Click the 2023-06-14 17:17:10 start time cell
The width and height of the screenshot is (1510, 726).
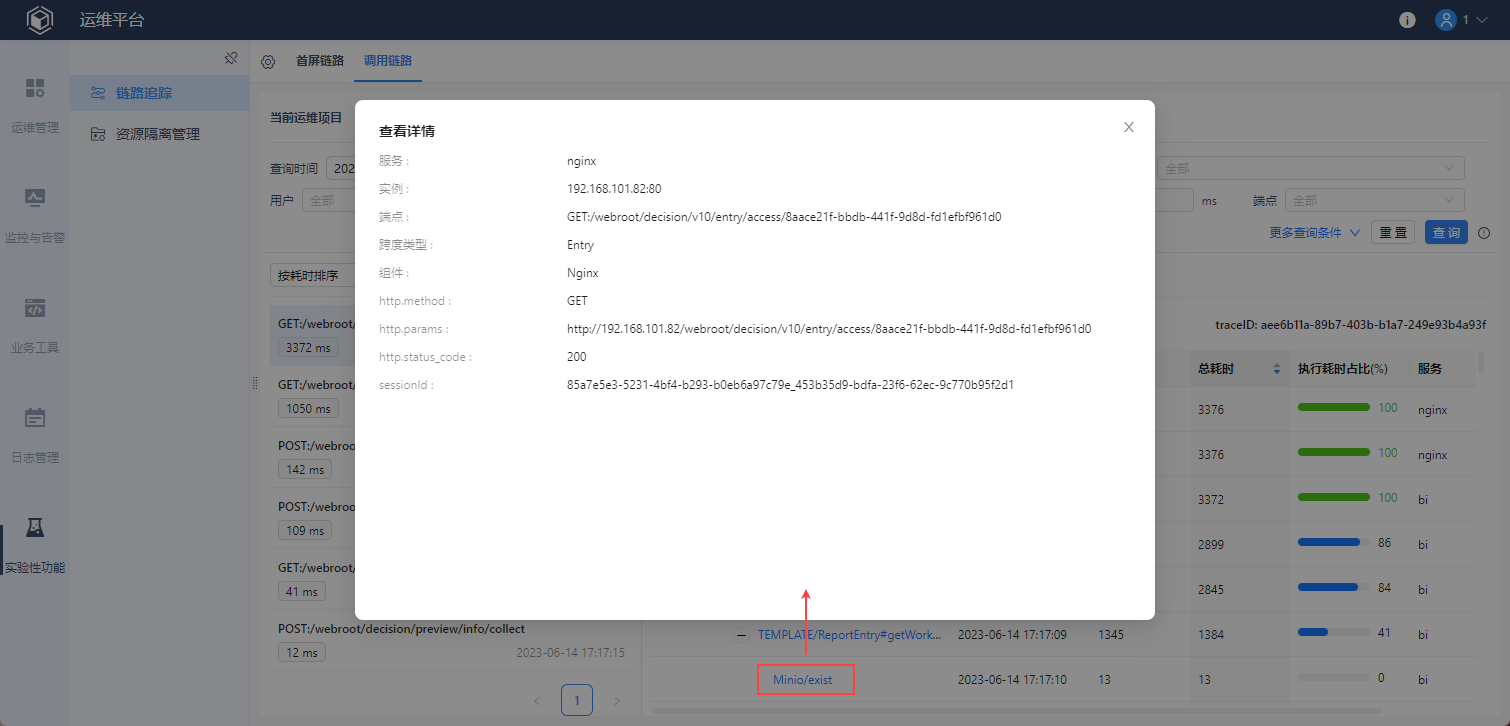click(1012, 680)
